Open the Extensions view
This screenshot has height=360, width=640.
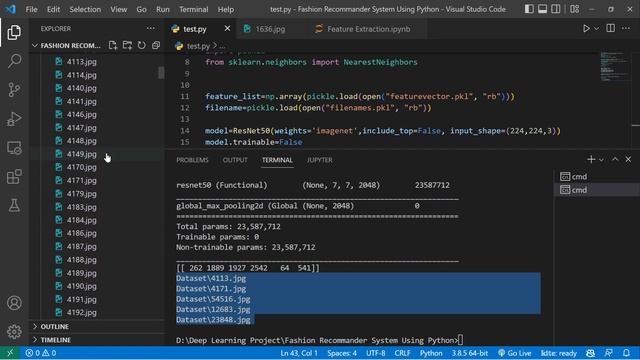(14, 177)
